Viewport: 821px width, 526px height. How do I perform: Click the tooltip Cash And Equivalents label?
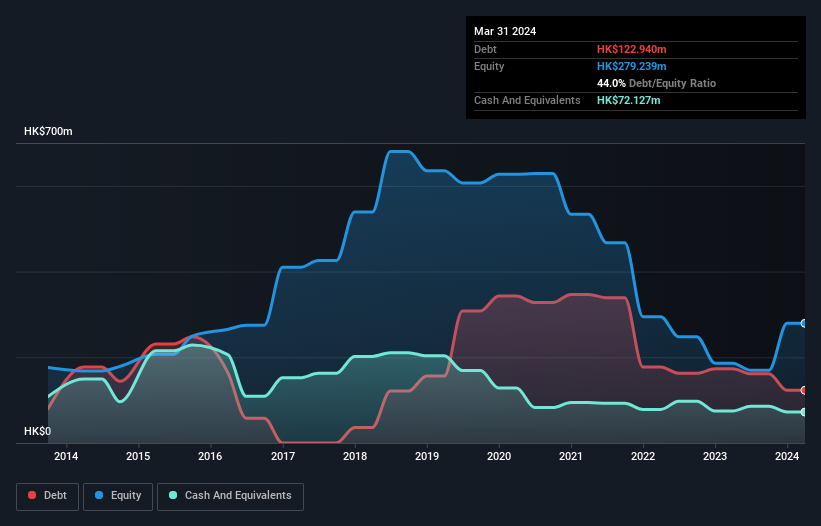(x=527, y=100)
